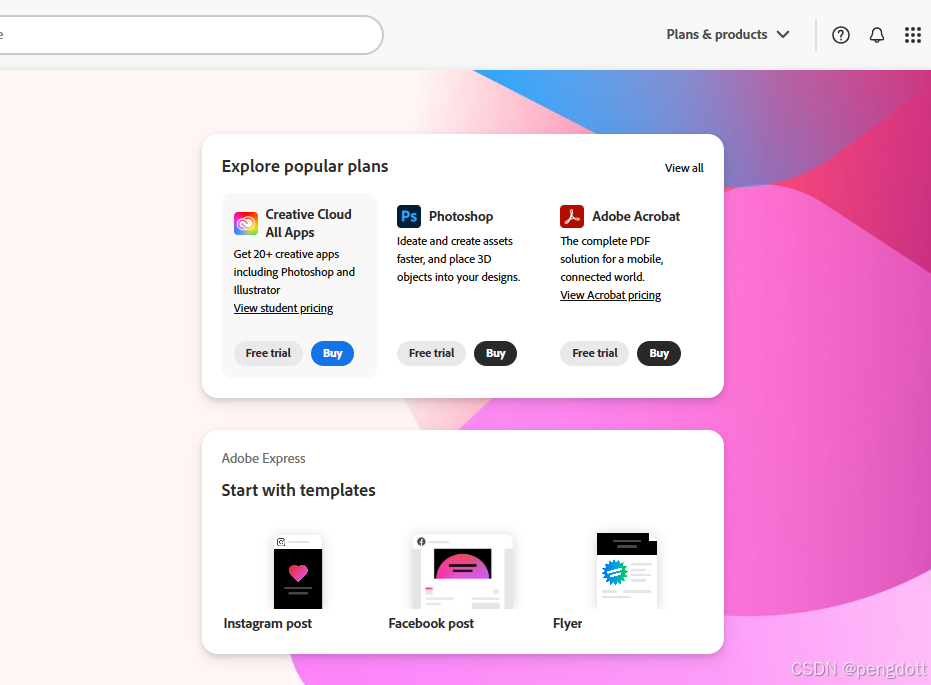Open View student pricing link
Screen dimensions: 931x685
tap(283, 308)
